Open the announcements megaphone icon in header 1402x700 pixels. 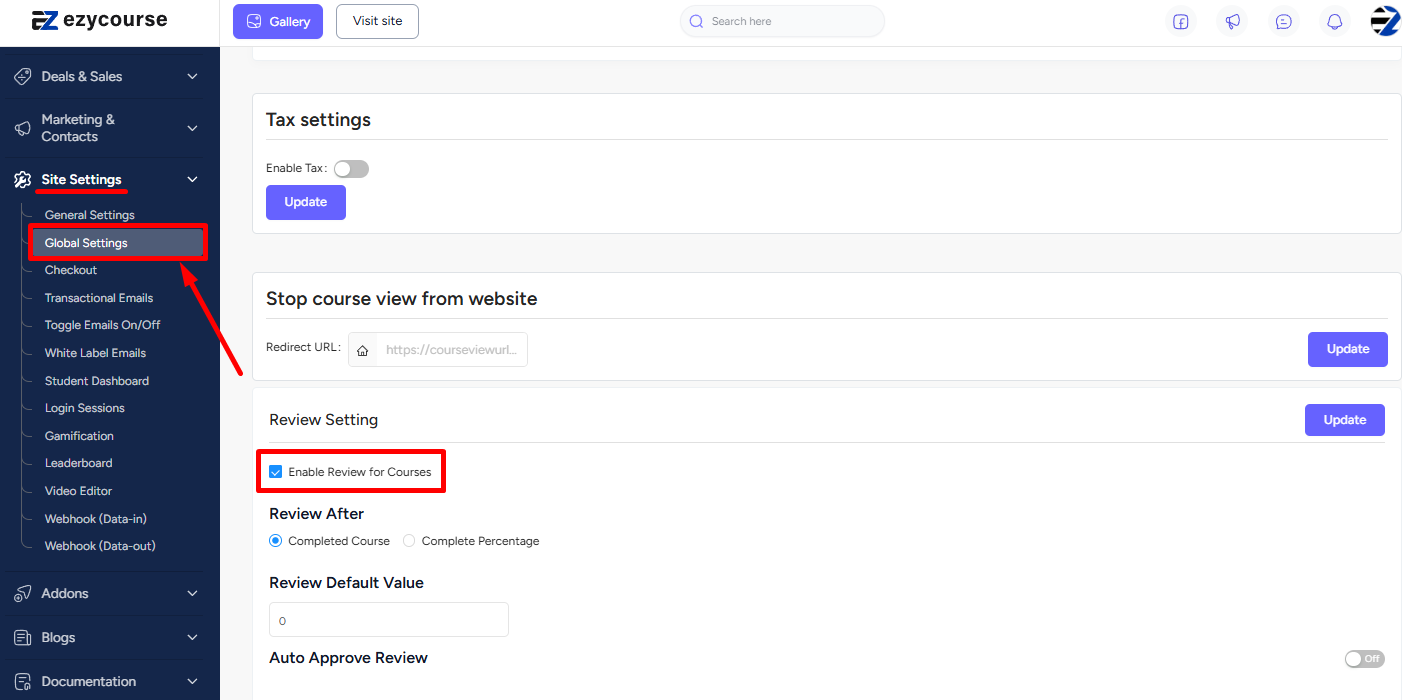point(1233,22)
